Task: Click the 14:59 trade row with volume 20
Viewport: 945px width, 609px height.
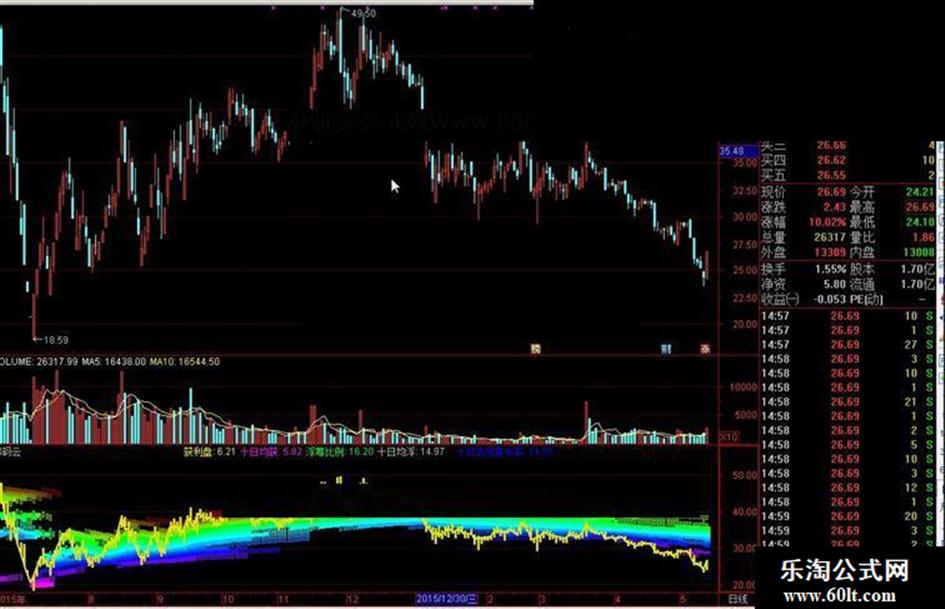Action: [849, 516]
